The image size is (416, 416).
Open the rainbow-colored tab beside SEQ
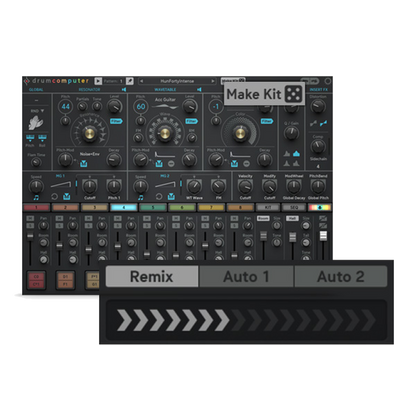coord(320,208)
